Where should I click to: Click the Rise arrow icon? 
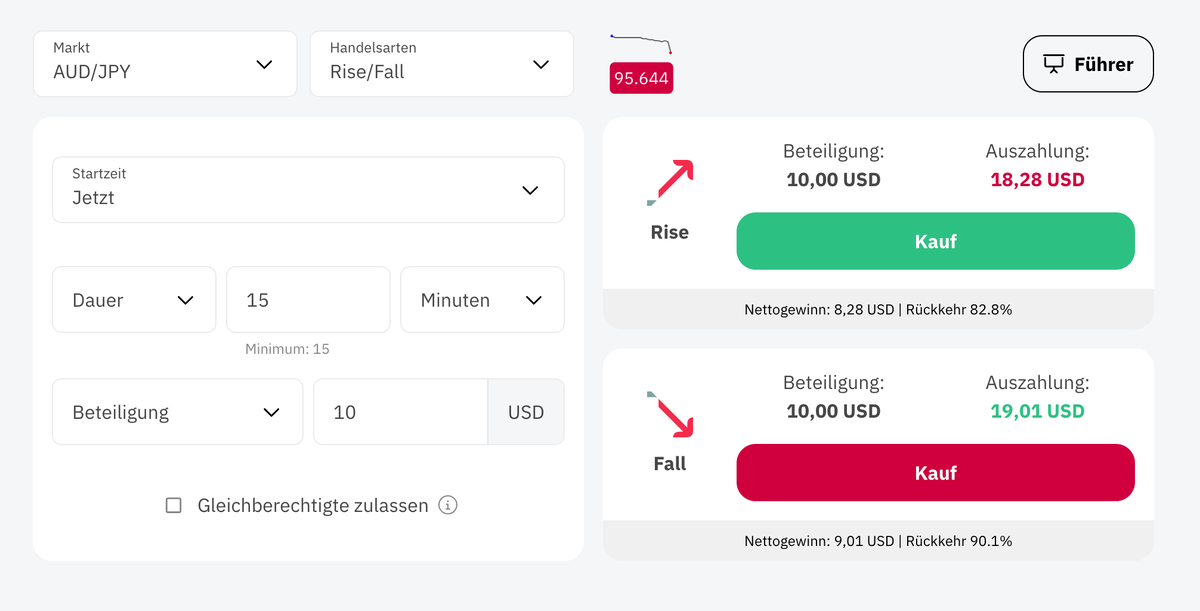tap(670, 182)
